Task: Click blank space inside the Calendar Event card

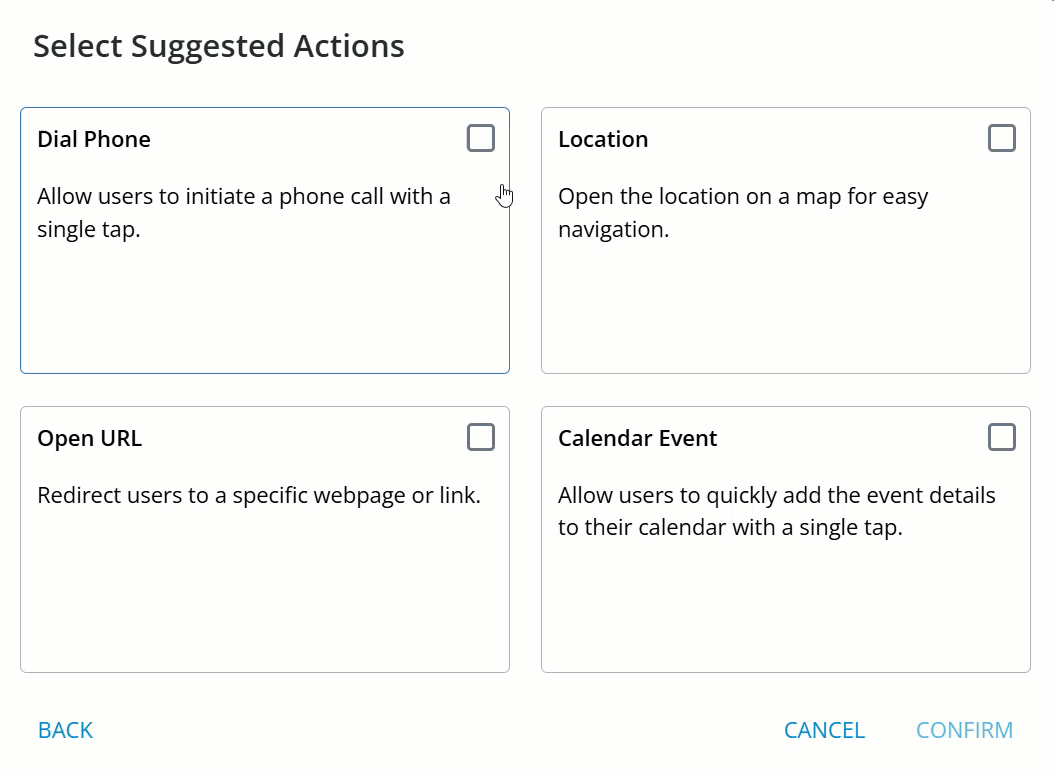Action: click(x=785, y=610)
